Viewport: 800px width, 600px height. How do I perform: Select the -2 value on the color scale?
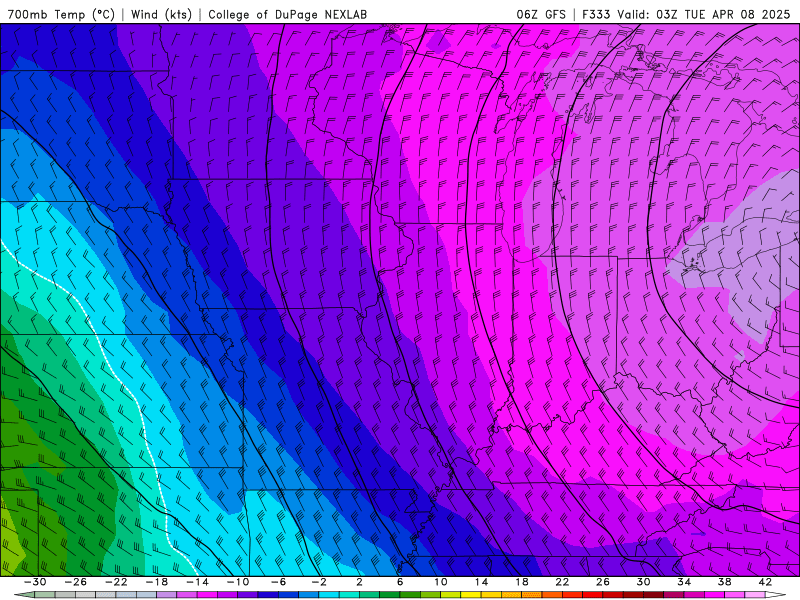pos(319,582)
